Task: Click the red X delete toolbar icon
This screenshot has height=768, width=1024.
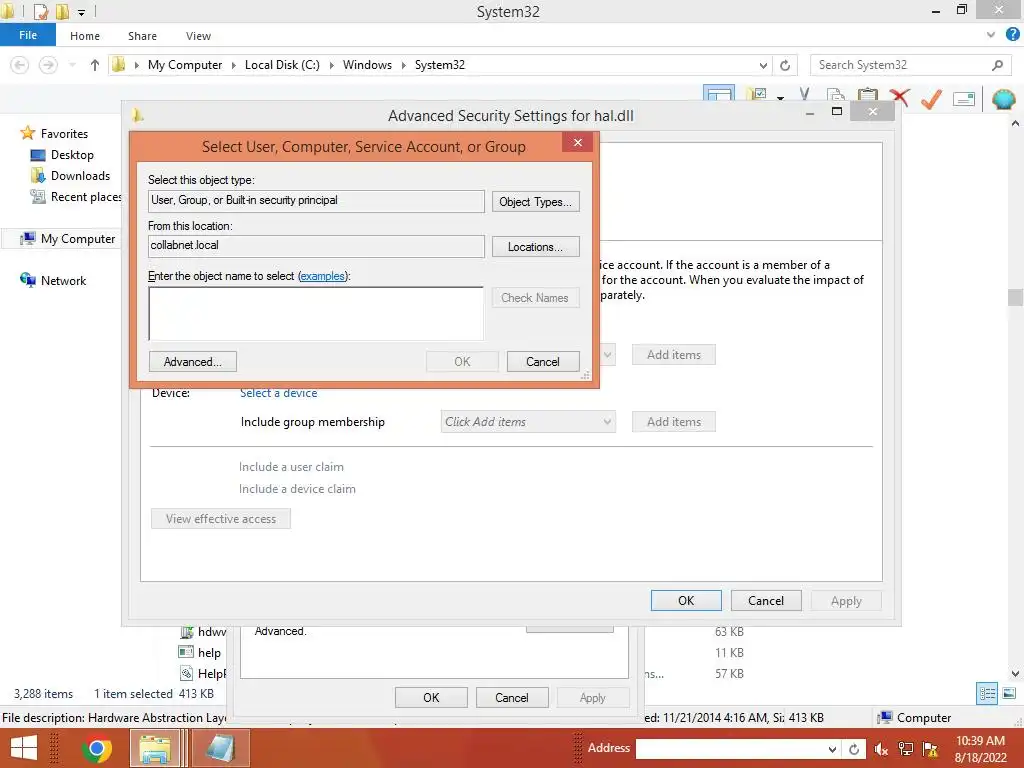Action: pos(899,97)
